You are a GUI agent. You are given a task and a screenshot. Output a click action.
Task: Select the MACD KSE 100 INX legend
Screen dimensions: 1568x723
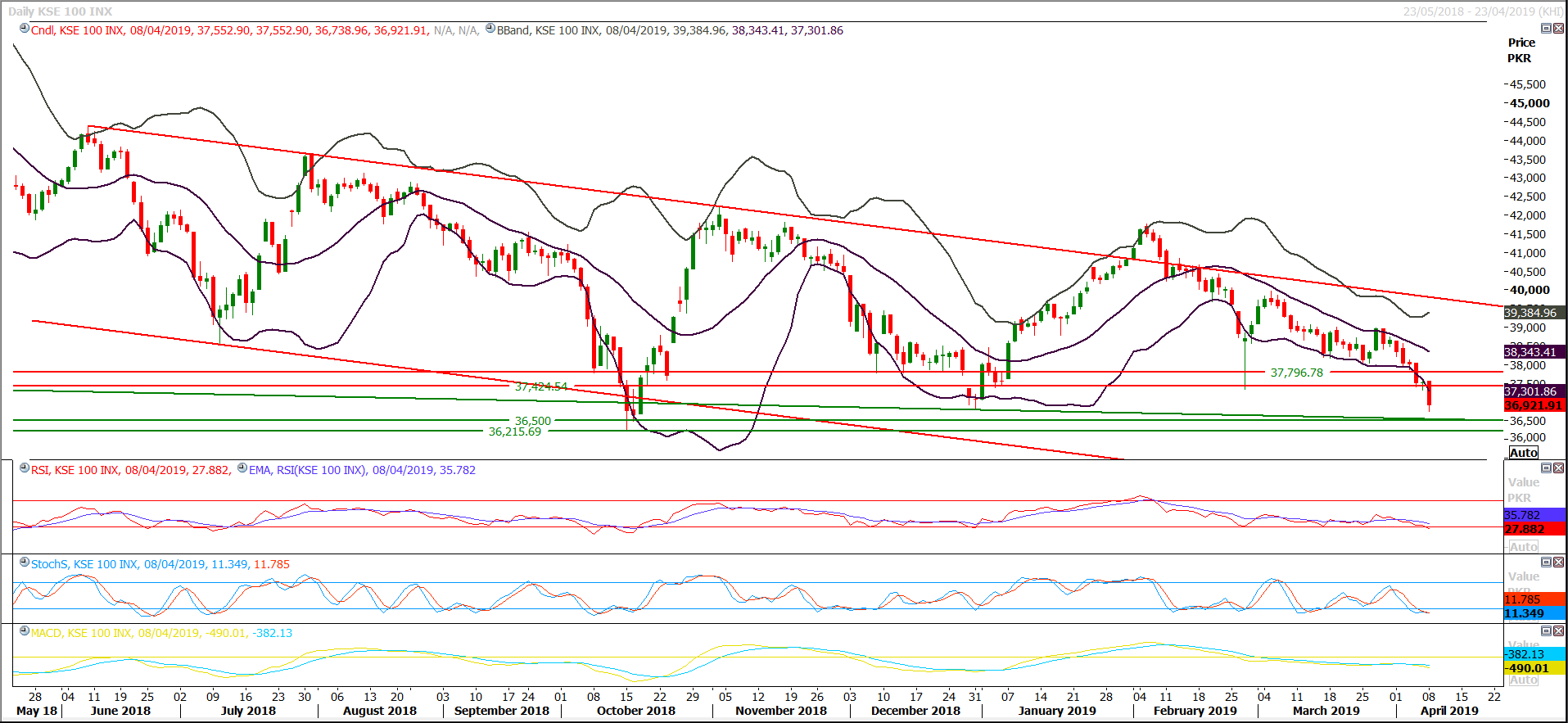pyautogui.click(x=161, y=633)
